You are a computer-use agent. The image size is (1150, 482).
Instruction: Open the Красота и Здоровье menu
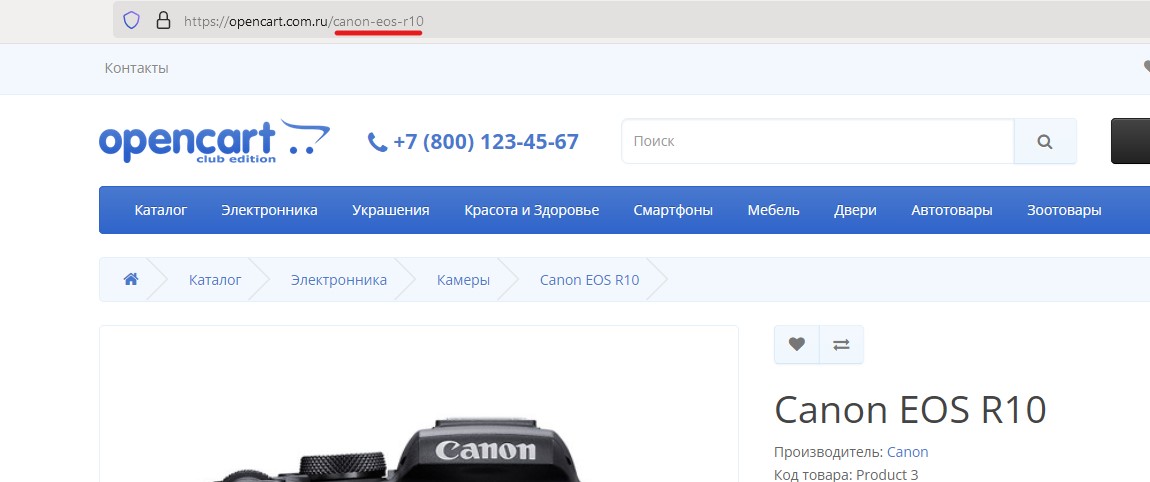532,211
